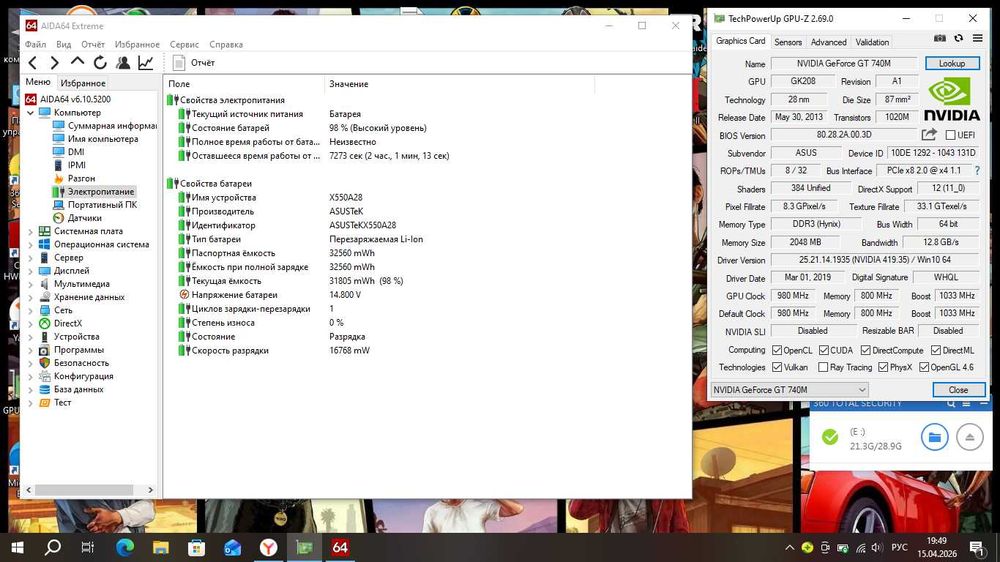Toggle CUDA checkbox
The height and width of the screenshot is (562, 1000).
point(824,350)
